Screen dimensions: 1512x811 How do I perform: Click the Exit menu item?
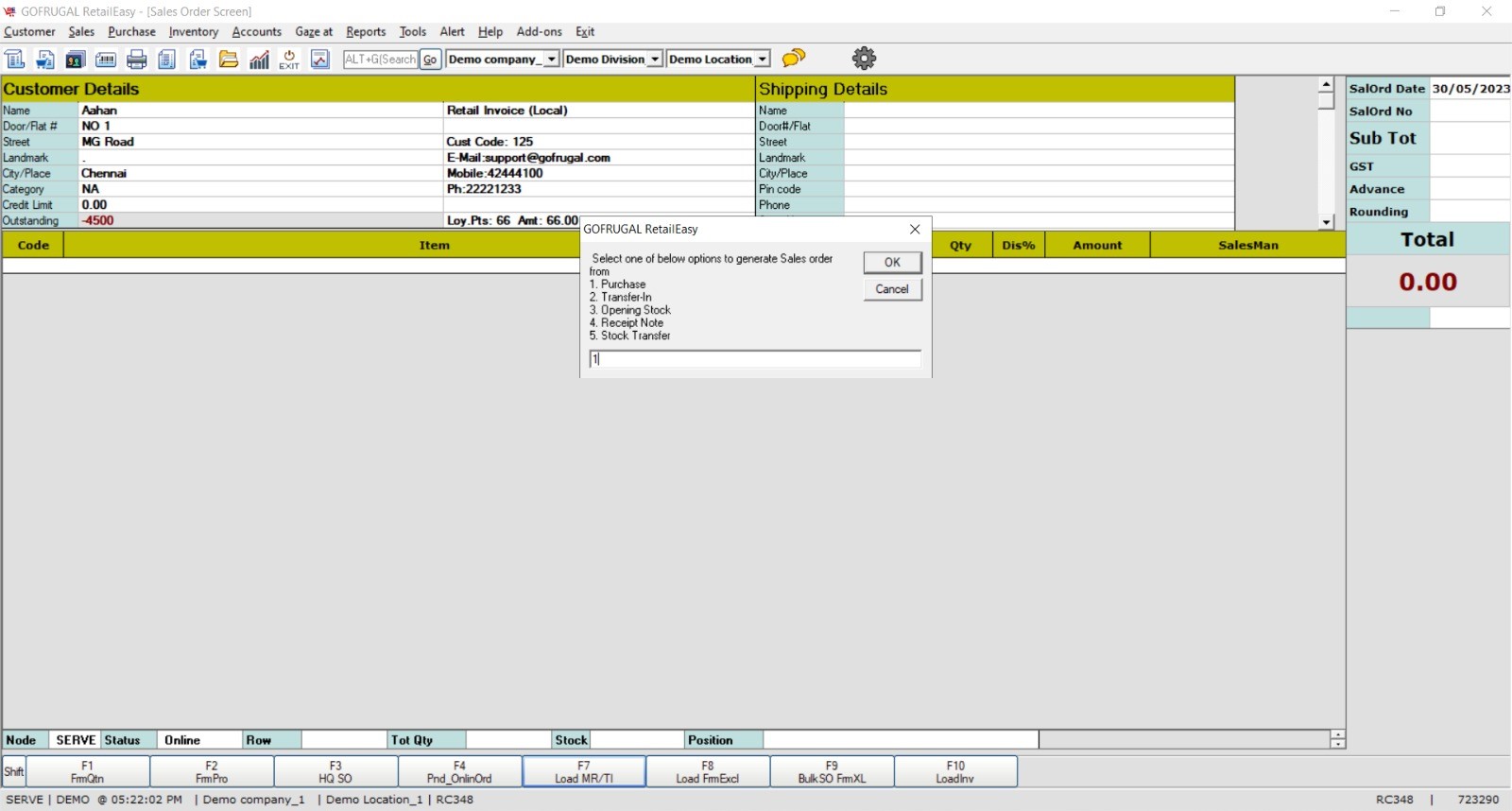585,31
